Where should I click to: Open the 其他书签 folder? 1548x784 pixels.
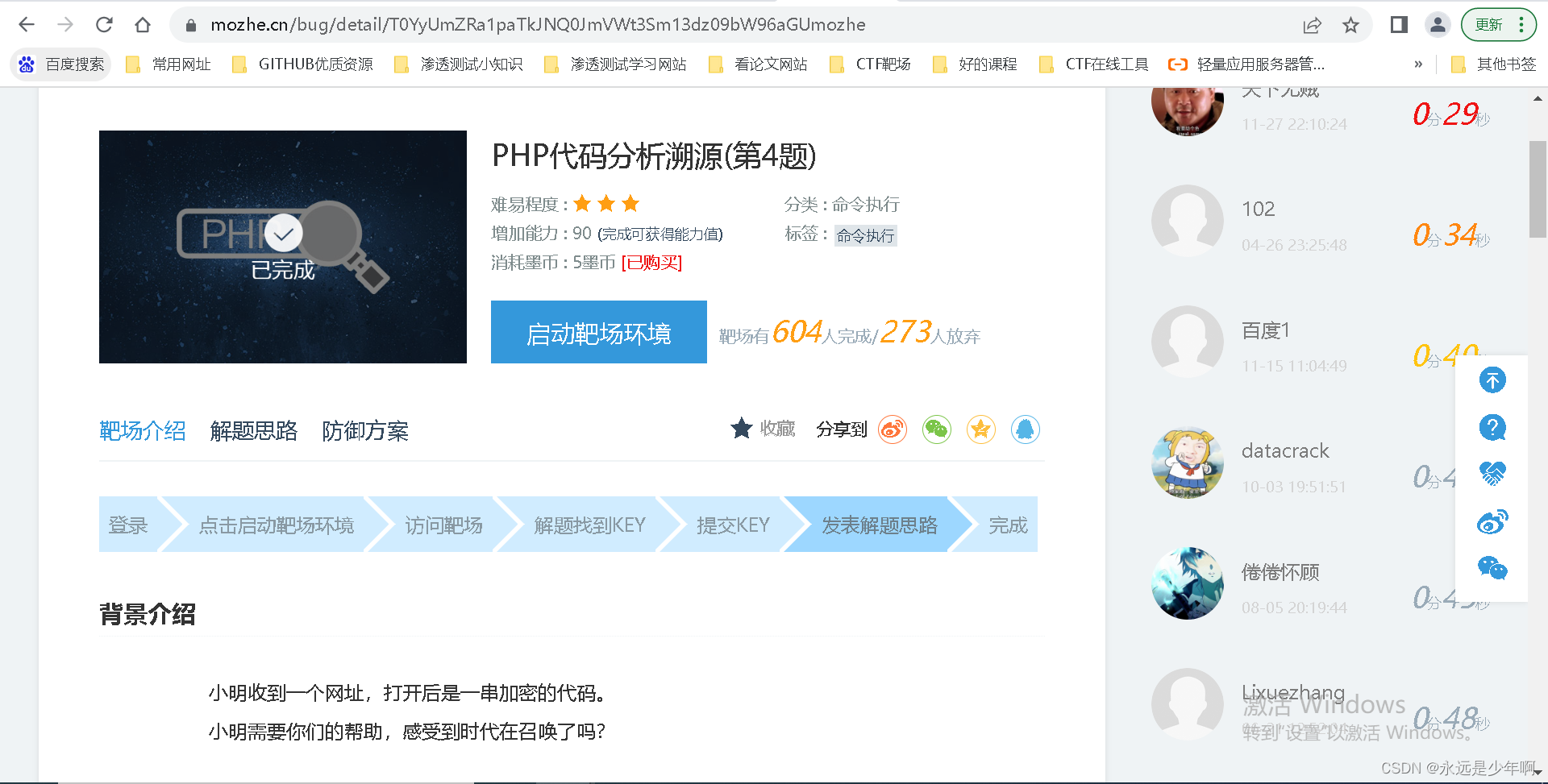pyautogui.click(x=1493, y=64)
